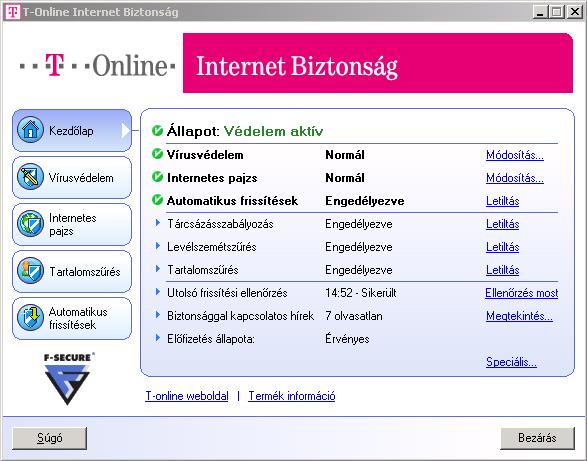Expand the Tárcsázásszabályozás row arrow
587x461 pixels.
coord(158,223)
